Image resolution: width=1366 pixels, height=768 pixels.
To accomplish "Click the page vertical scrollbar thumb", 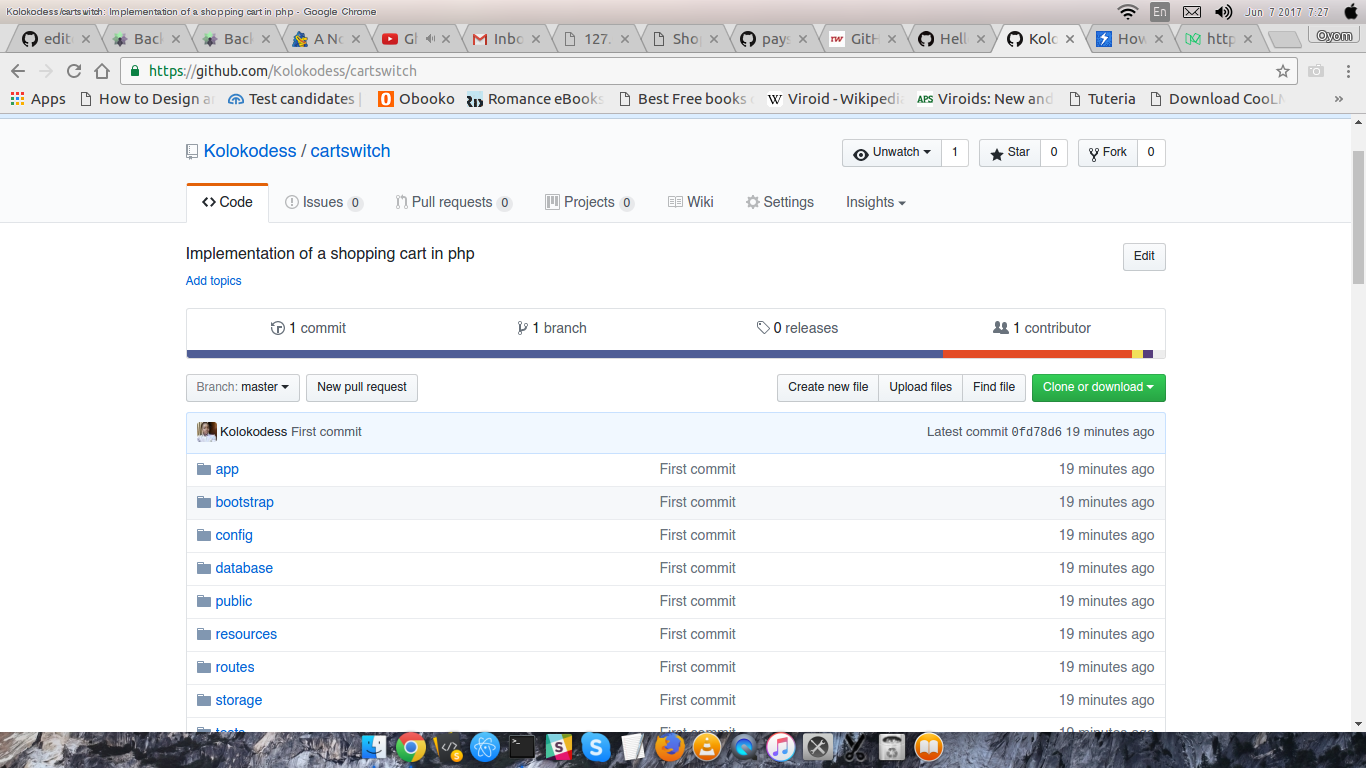I will click(1358, 217).
